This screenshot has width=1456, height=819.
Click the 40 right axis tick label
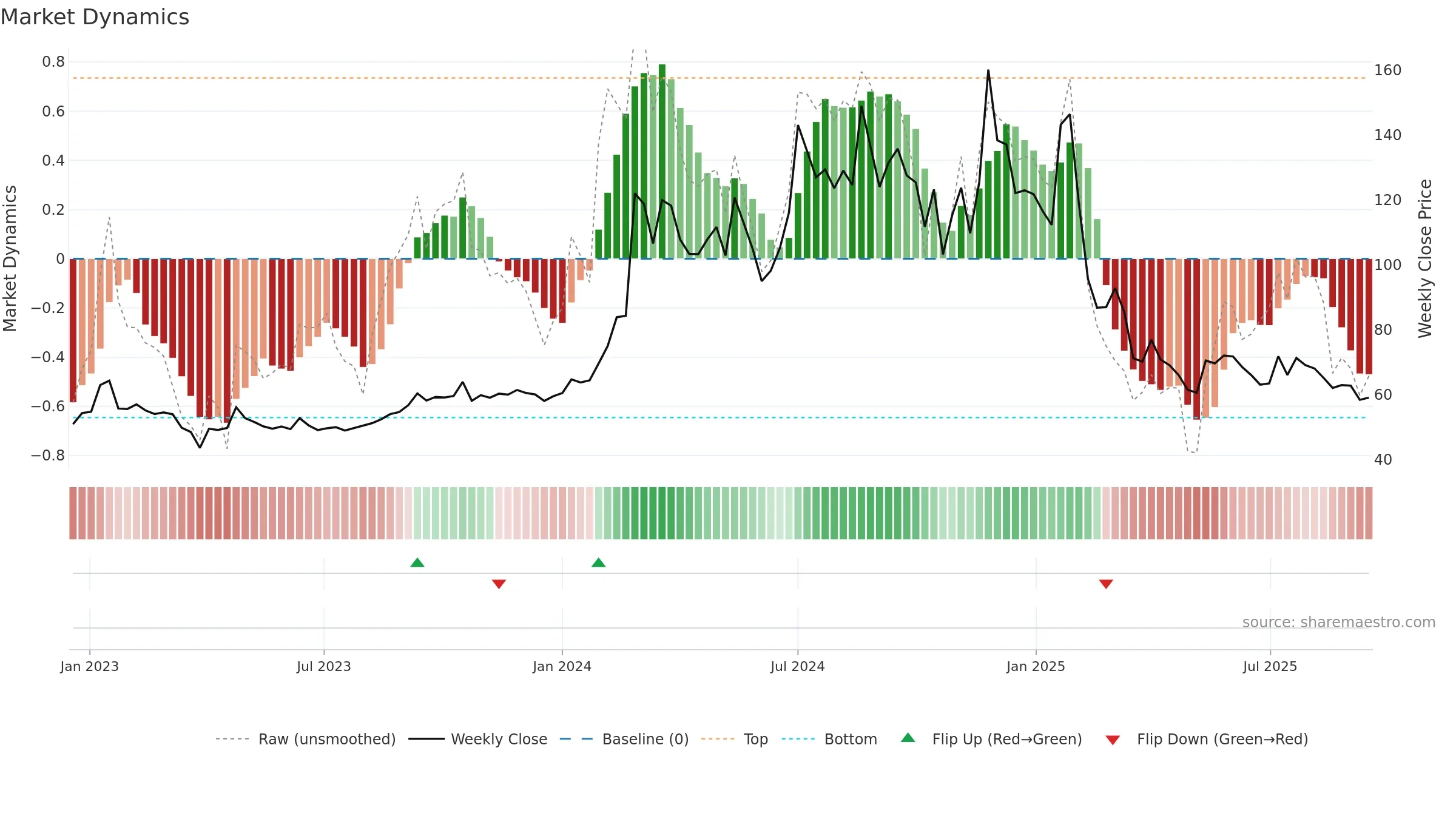pos(1383,460)
